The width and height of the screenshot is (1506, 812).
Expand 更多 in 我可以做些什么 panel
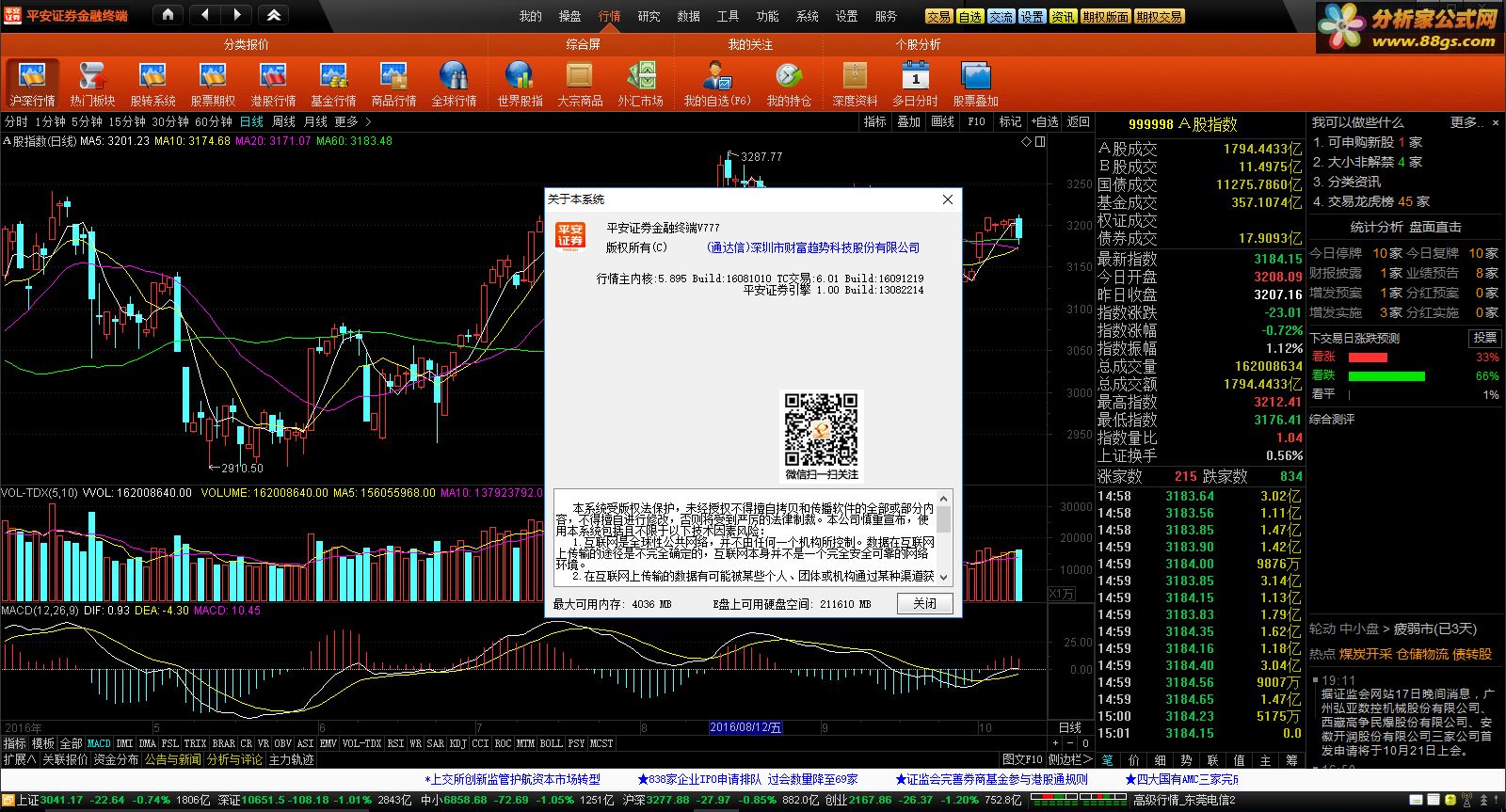[1466, 122]
